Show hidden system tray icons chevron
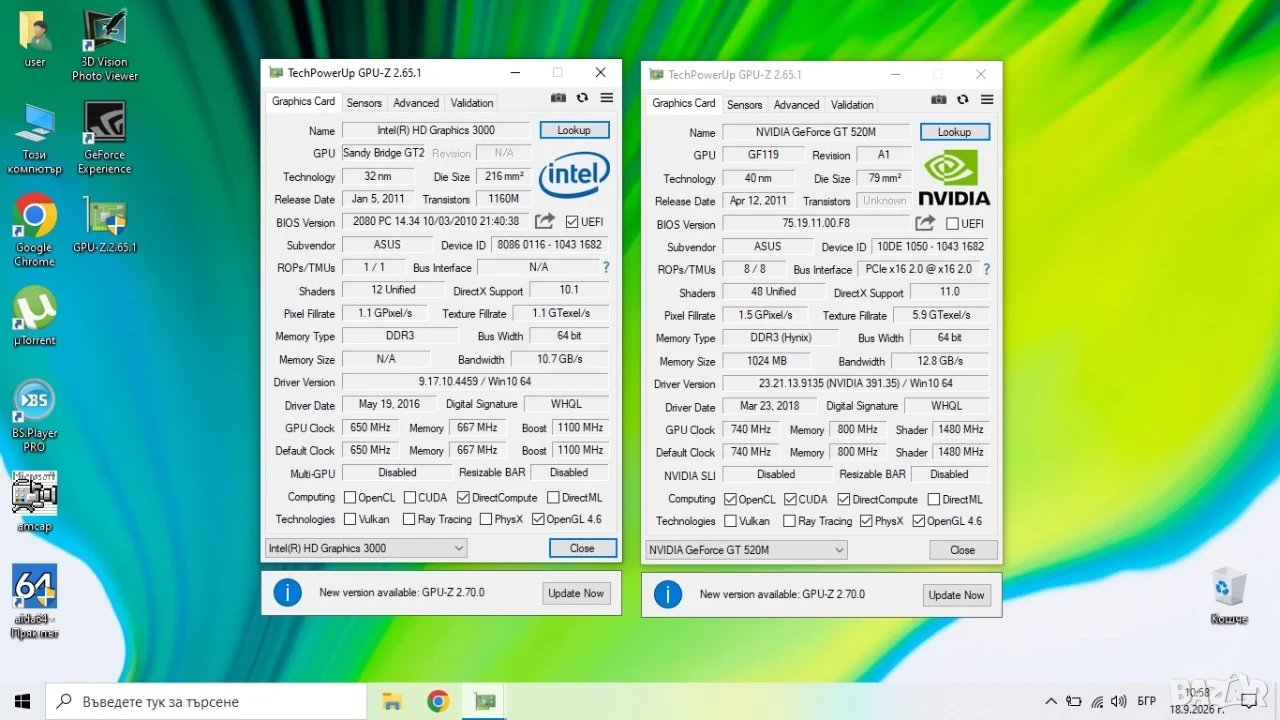The height and width of the screenshot is (720, 1280). tap(1051, 701)
